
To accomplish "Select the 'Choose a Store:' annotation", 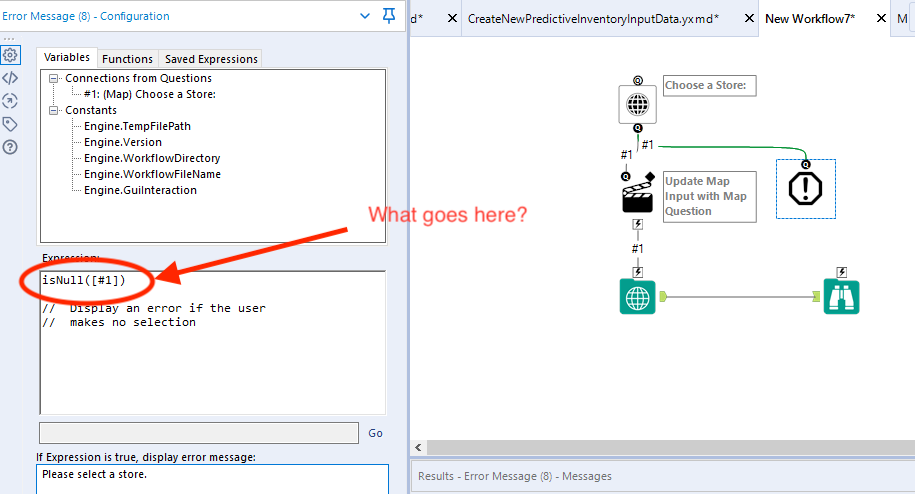I will point(710,85).
